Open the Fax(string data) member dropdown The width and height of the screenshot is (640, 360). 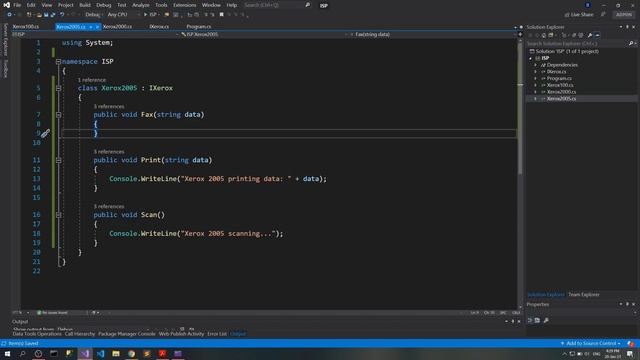pos(433,35)
